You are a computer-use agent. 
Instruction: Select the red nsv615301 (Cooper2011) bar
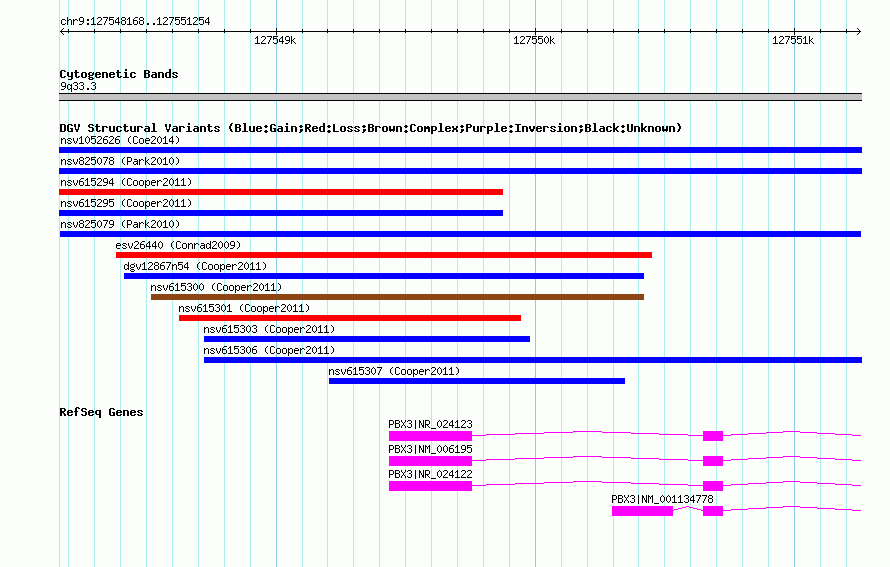coord(350,318)
